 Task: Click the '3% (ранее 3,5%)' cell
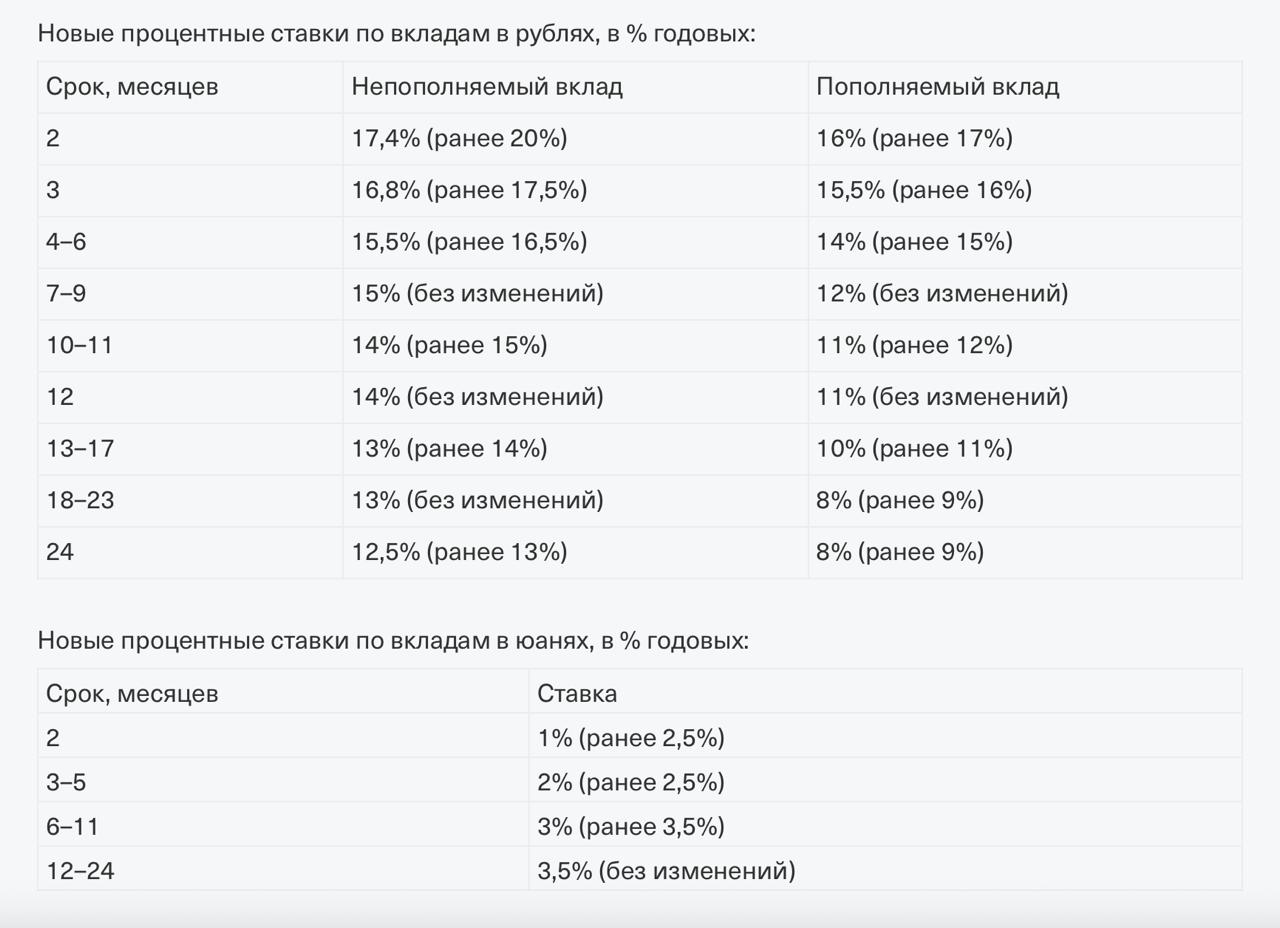point(631,827)
